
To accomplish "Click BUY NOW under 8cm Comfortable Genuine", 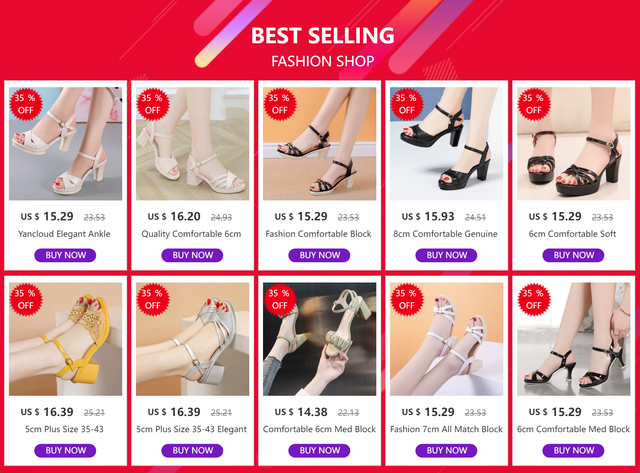I will pos(446,255).
